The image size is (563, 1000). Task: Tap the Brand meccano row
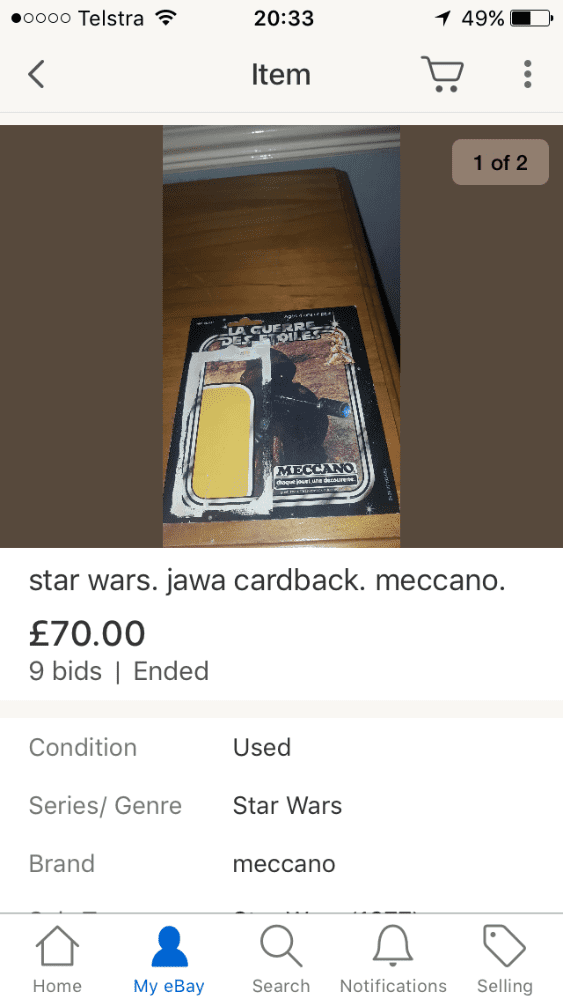281,864
